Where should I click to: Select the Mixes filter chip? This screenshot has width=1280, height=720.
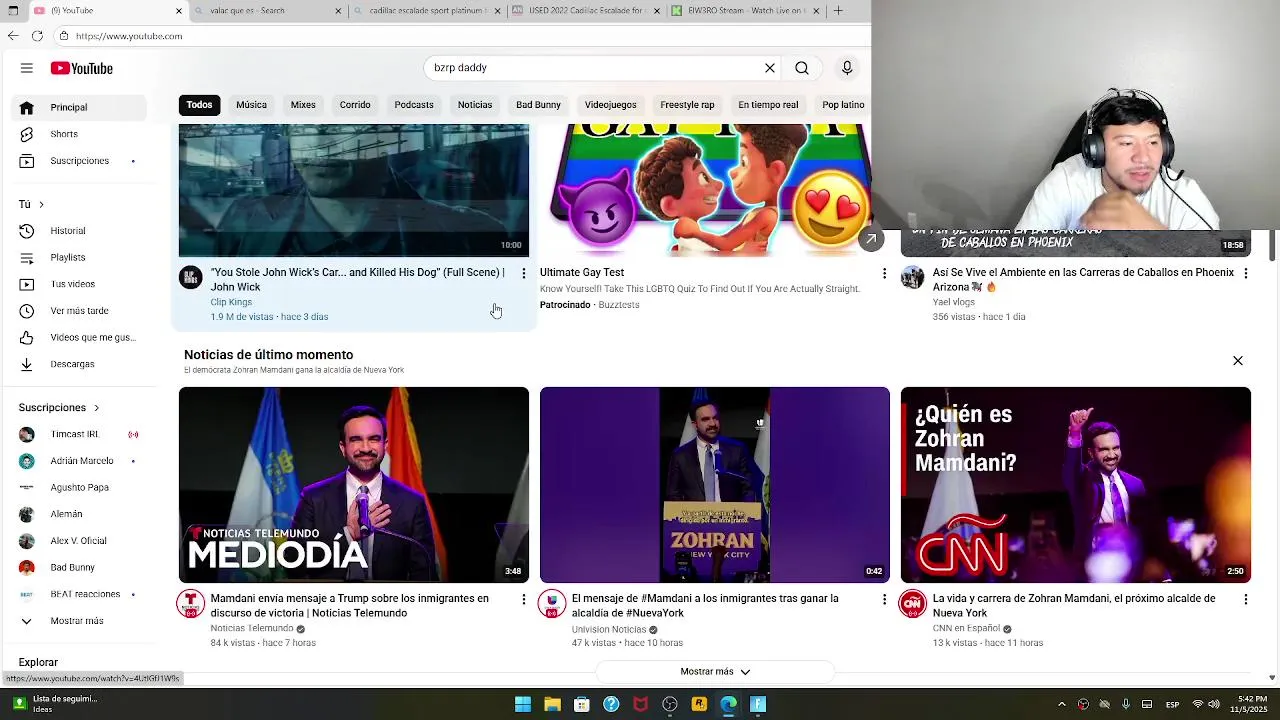303,105
